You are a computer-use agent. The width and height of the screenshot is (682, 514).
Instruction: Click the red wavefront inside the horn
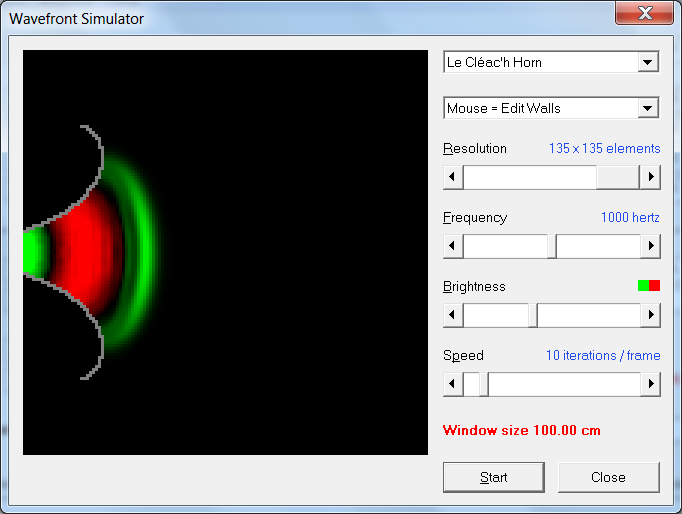87,252
